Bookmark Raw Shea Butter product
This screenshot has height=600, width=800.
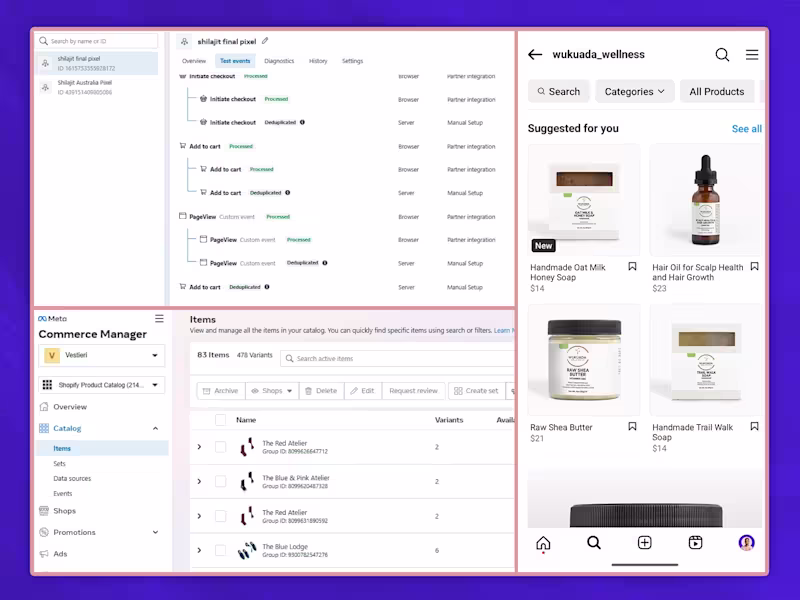click(632, 426)
